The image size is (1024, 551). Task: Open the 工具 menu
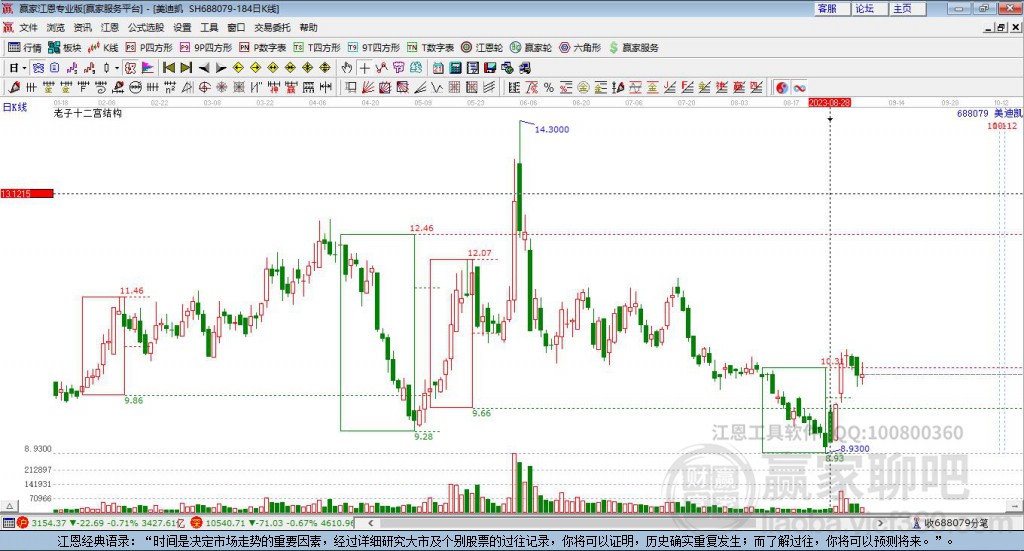pos(209,27)
